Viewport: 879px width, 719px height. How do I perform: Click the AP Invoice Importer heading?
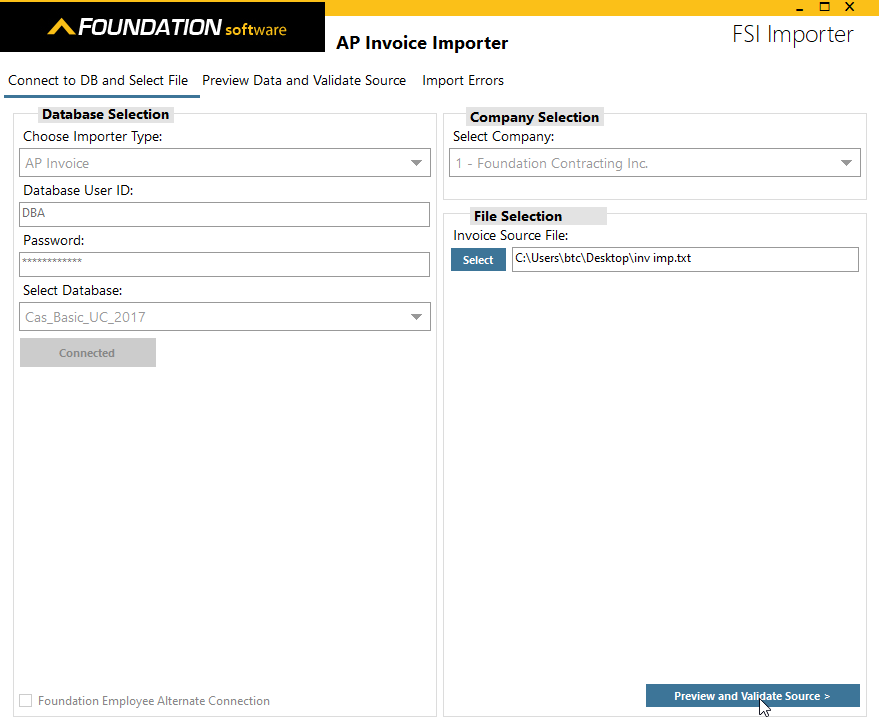pos(422,43)
